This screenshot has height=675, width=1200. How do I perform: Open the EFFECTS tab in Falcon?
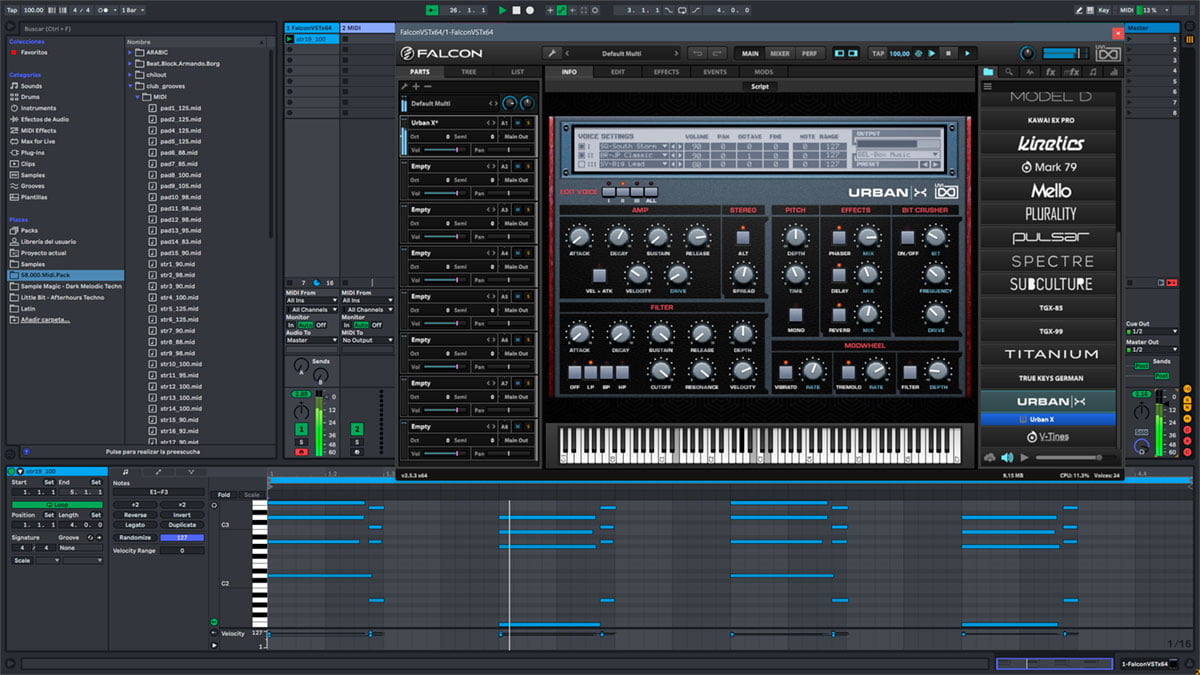(666, 72)
